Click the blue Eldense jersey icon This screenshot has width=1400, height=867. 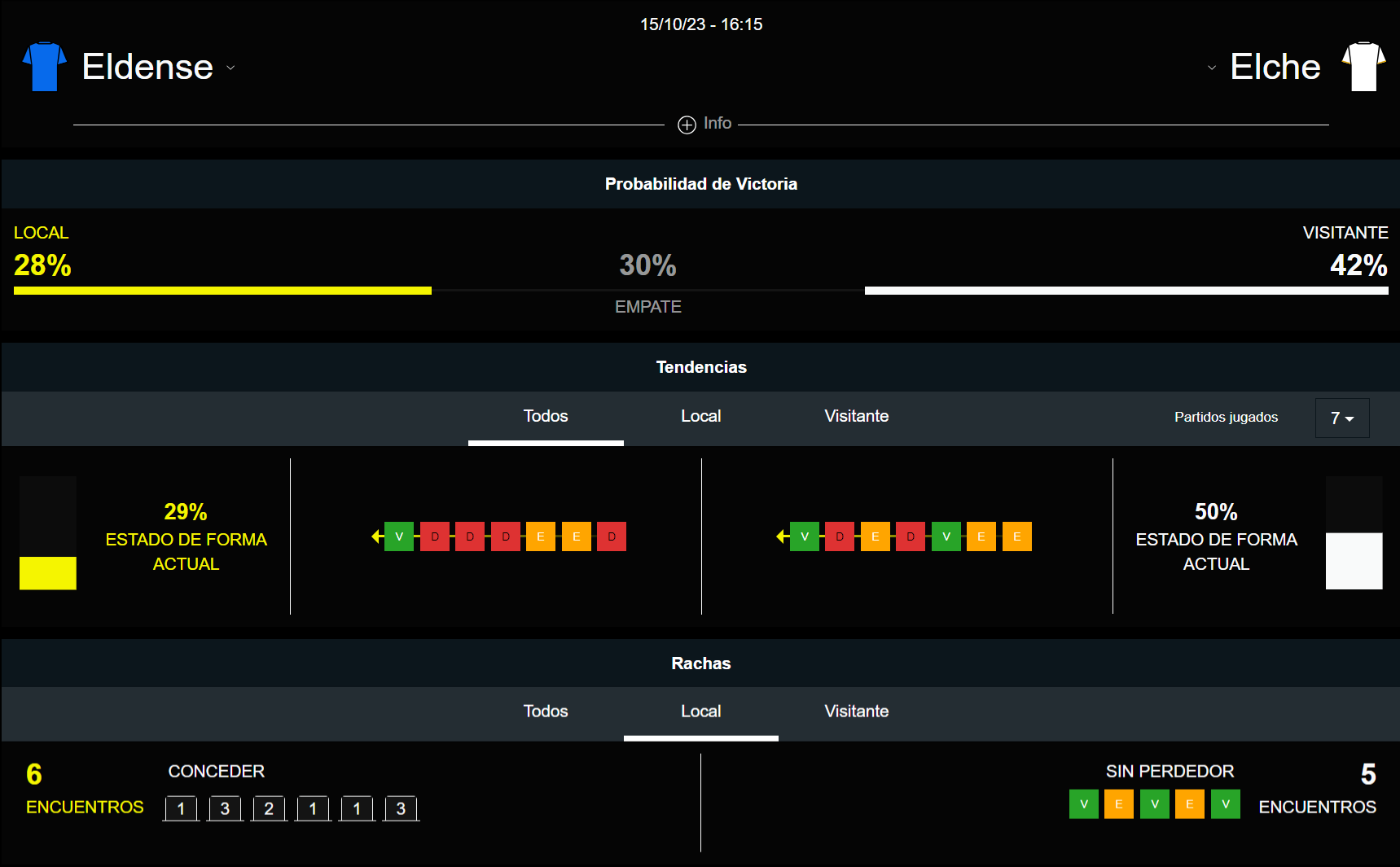45,67
